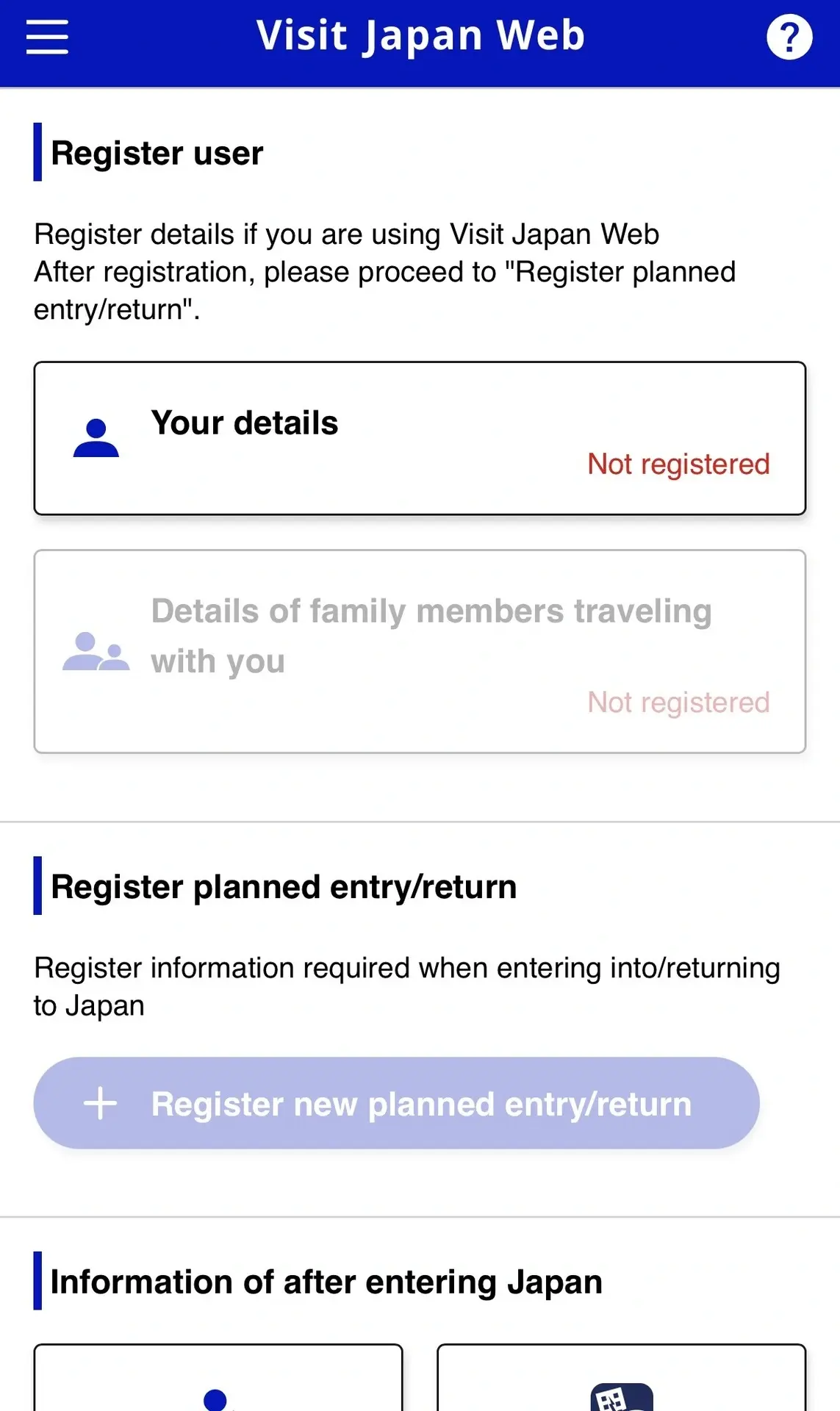
Task: Tap the registration instructions paragraph
Action: coord(384,272)
